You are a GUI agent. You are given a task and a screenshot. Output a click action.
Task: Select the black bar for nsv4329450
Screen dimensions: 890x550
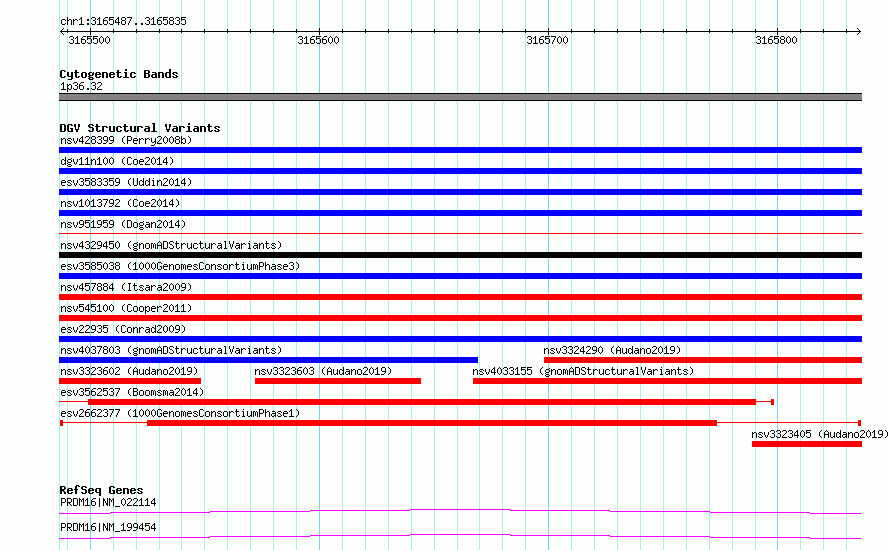point(460,255)
